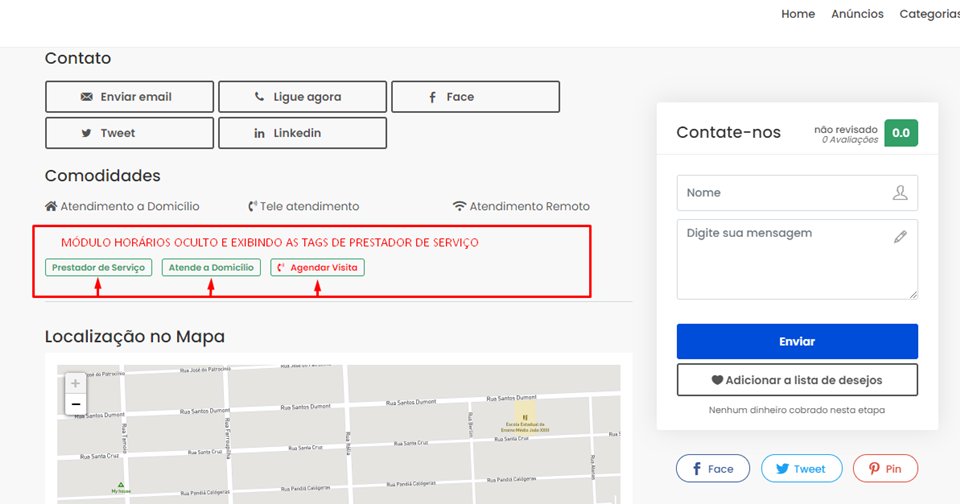Click Adicionar a lista de desejos button
The image size is (960, 504).
click(x=797, y=380)
